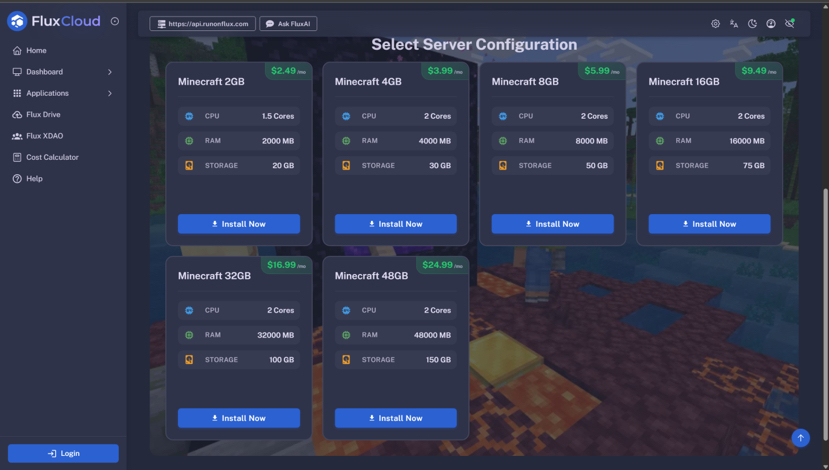829x470 pixels.
Task: Open the Cost Calculator icon
Action: (x=17, y=157)
